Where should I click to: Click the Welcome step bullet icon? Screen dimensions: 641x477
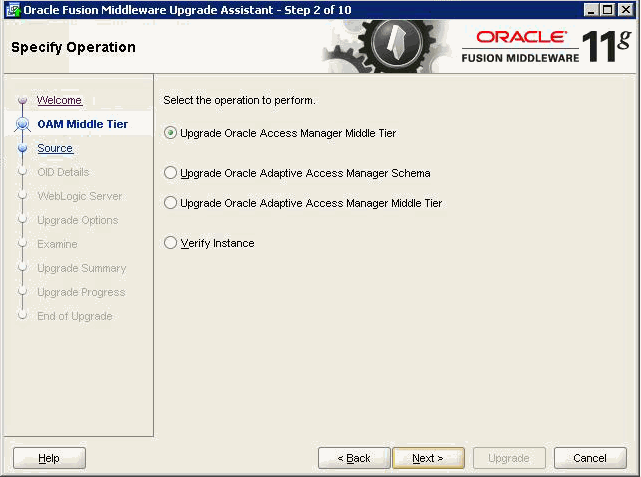point(22,100)
